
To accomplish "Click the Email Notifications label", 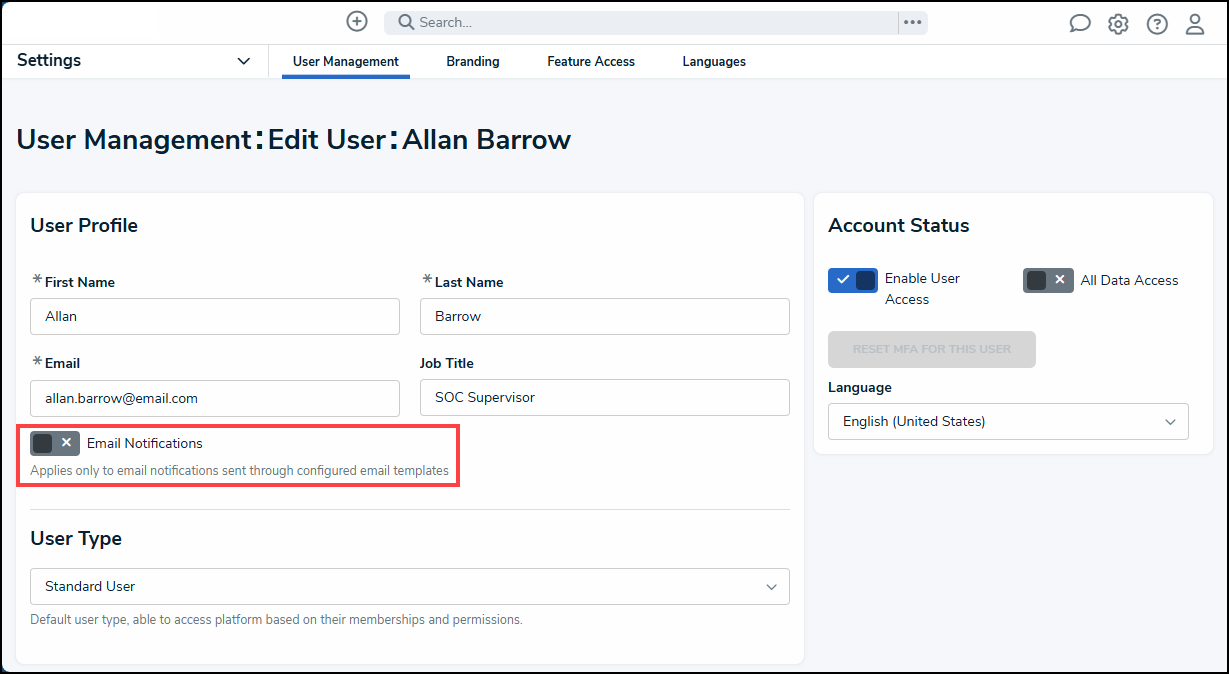I will coord(145,443).
